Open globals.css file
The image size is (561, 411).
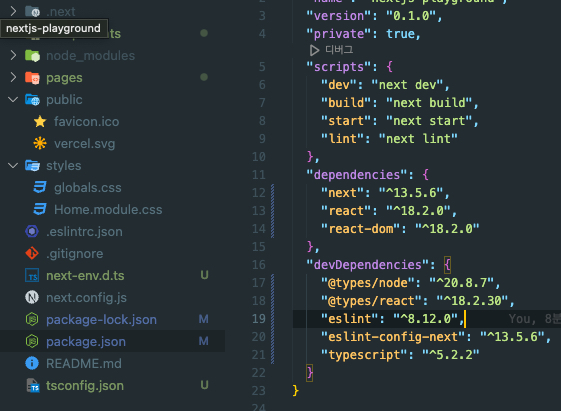[88, 187]
